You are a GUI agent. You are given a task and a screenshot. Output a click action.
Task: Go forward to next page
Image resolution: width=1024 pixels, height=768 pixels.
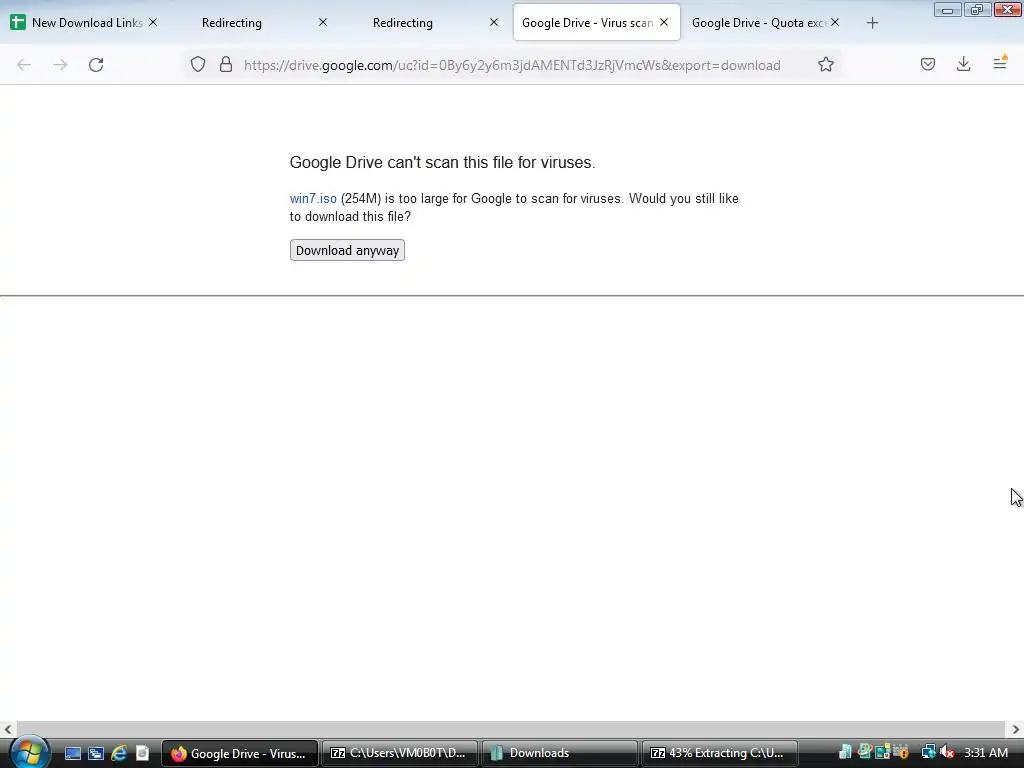pyautogui.click(x=60, y=65)
